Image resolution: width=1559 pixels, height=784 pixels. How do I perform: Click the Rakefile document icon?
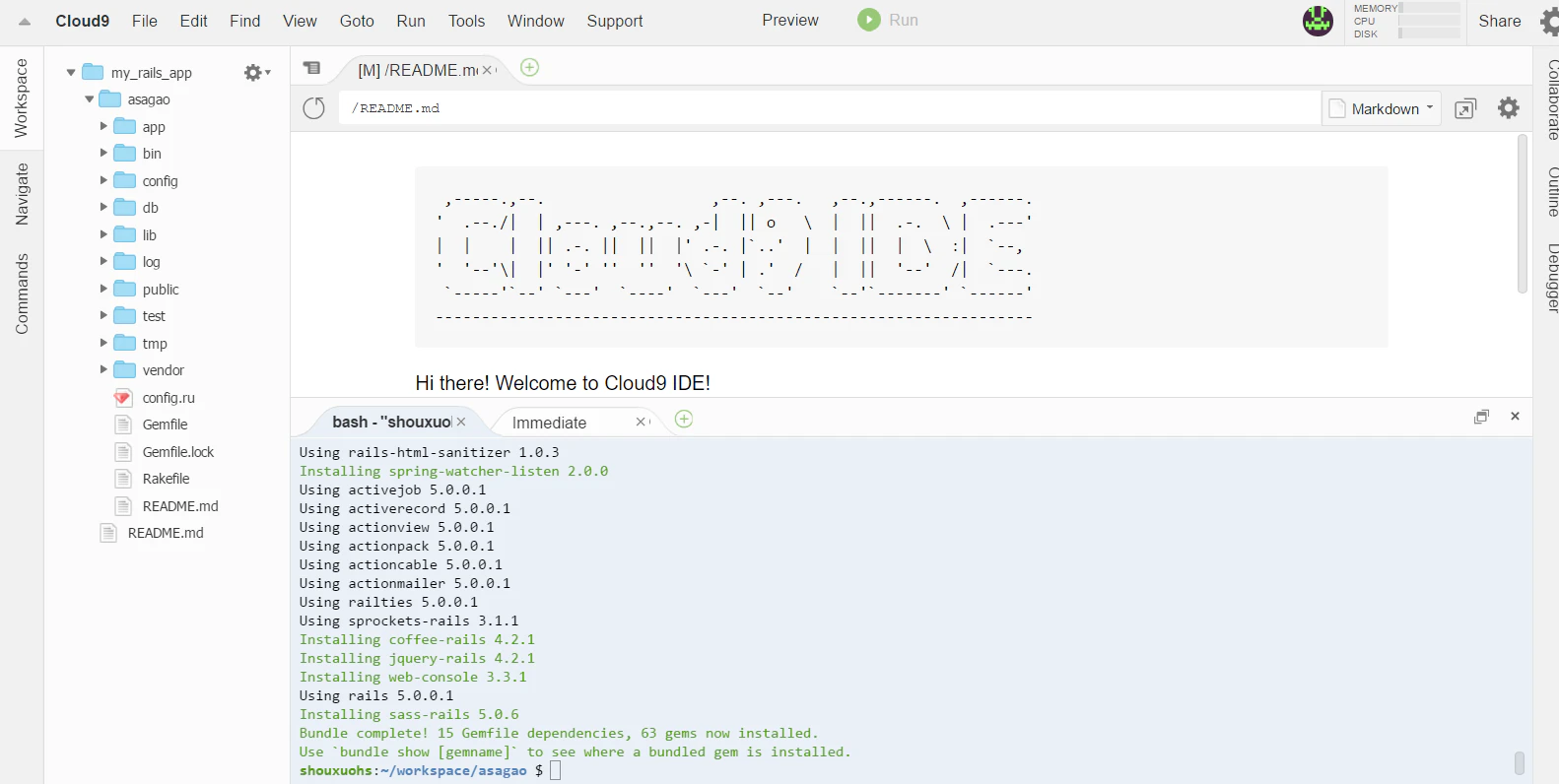click(123, 479)
